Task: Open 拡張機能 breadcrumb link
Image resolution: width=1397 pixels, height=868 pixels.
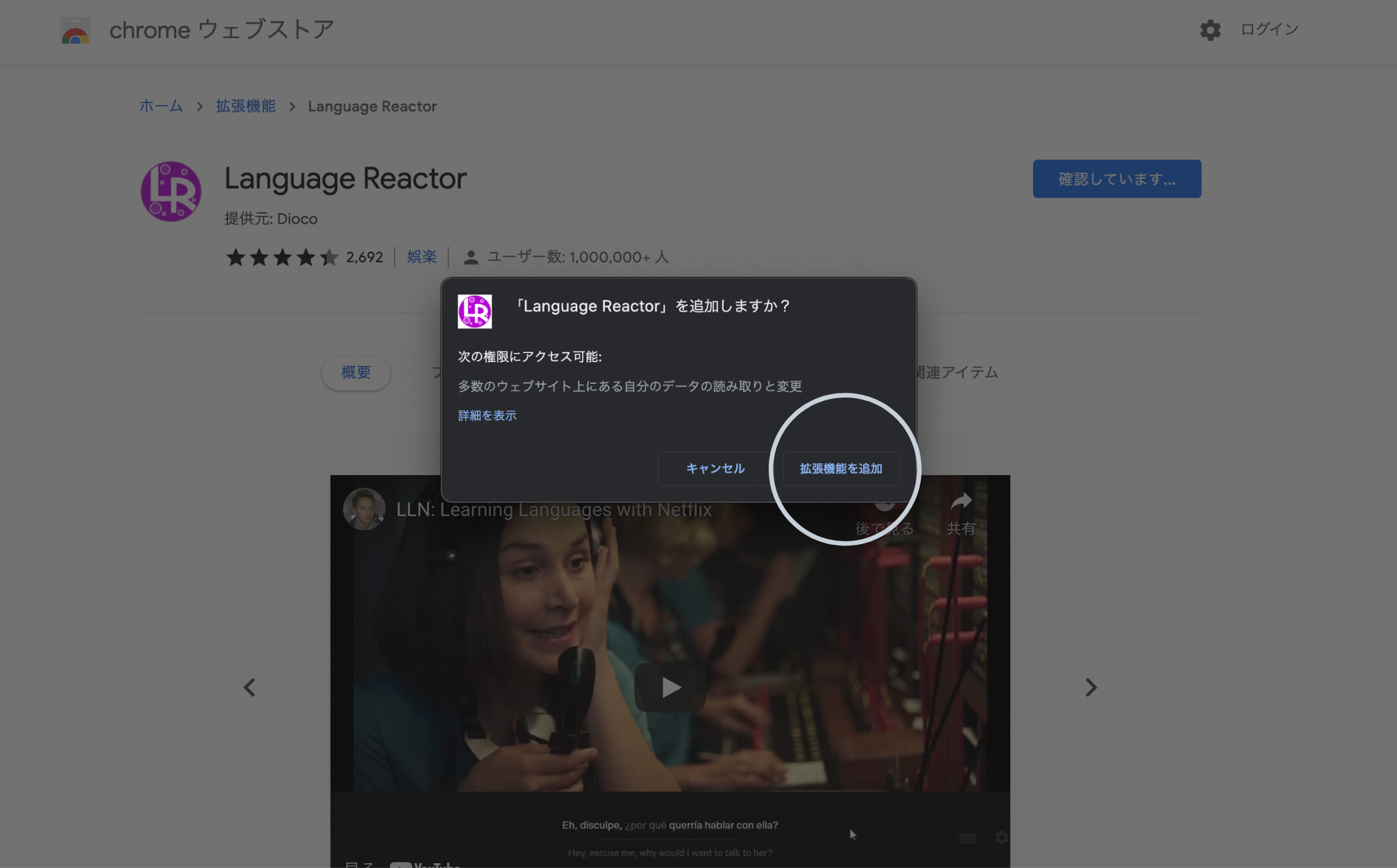Action: pos(246,106)
